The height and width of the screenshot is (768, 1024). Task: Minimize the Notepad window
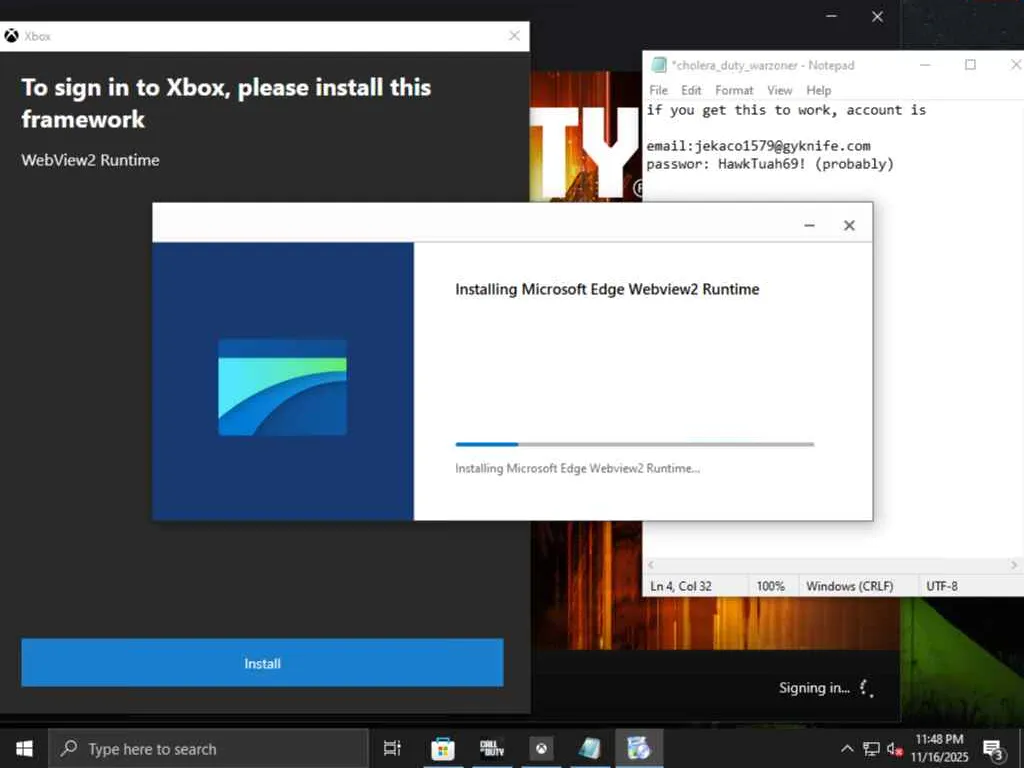click(x=925, y=65)
